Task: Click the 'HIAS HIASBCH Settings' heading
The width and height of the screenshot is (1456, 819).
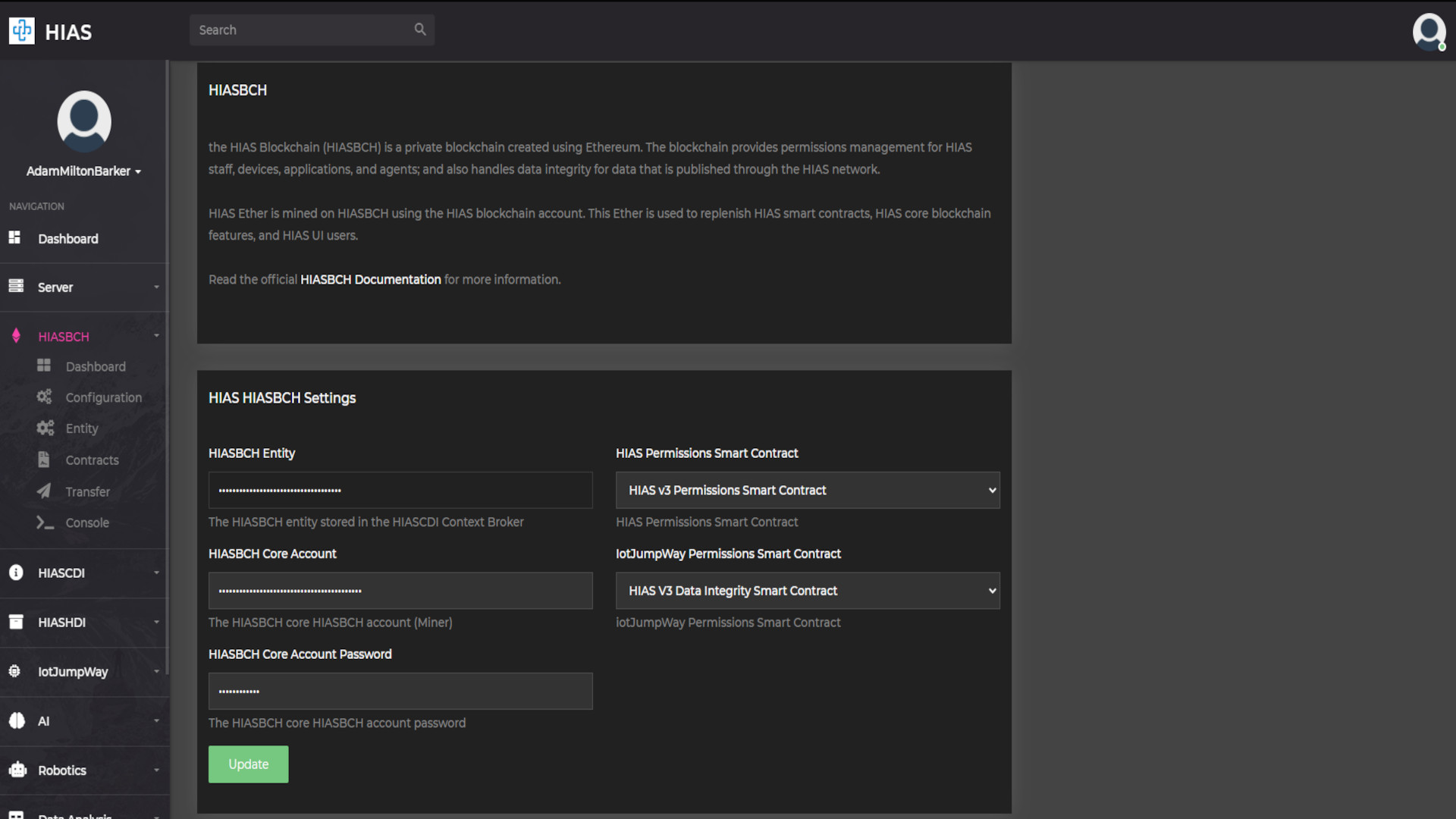Action: tap(282, 397)
